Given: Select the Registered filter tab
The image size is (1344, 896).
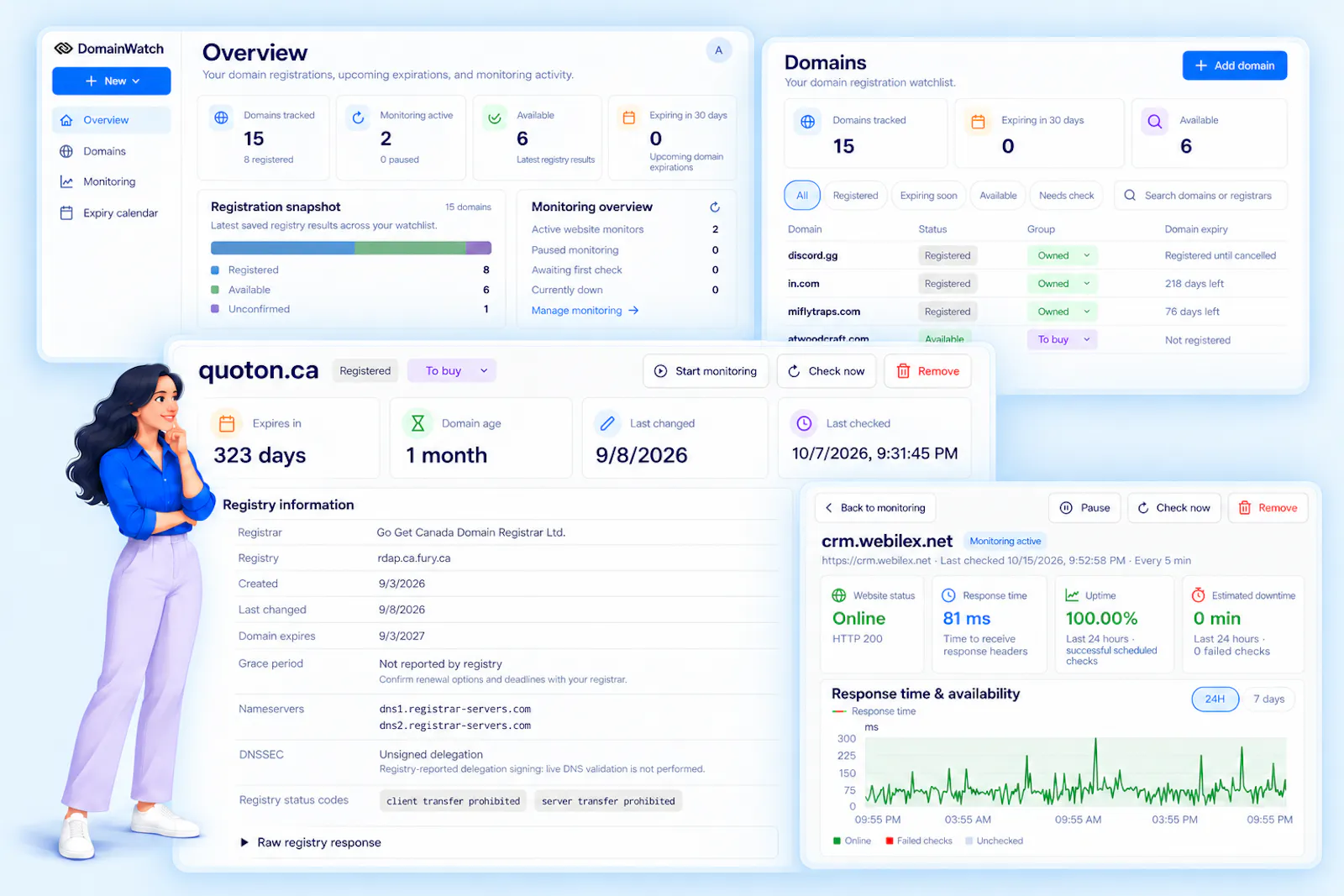Looking at the screenshot, I should (x=855, y=196).
